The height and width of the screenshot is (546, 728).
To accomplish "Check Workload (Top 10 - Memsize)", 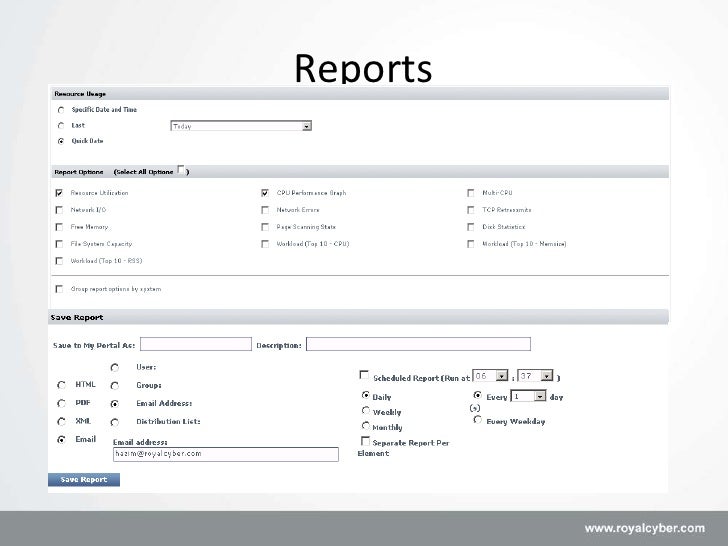I will point(471,244).
